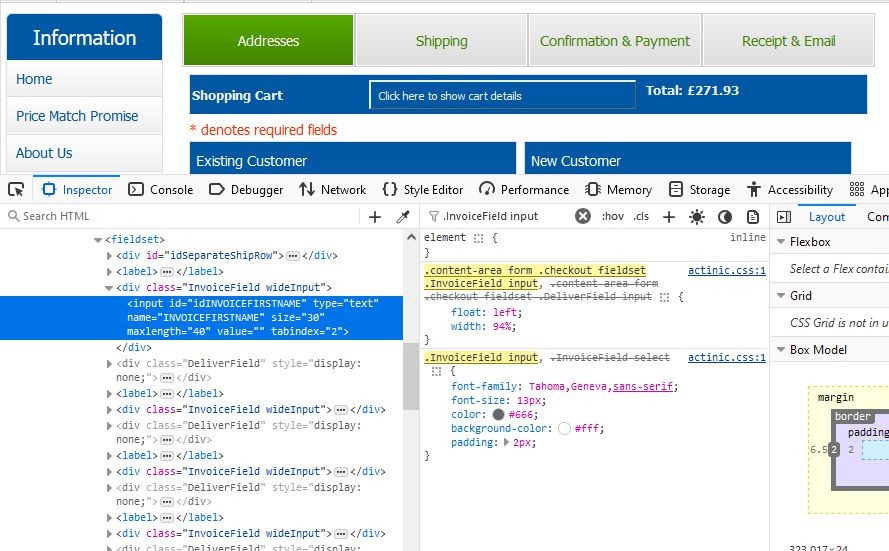Toggle print media simulation icon

click(751, 216)
